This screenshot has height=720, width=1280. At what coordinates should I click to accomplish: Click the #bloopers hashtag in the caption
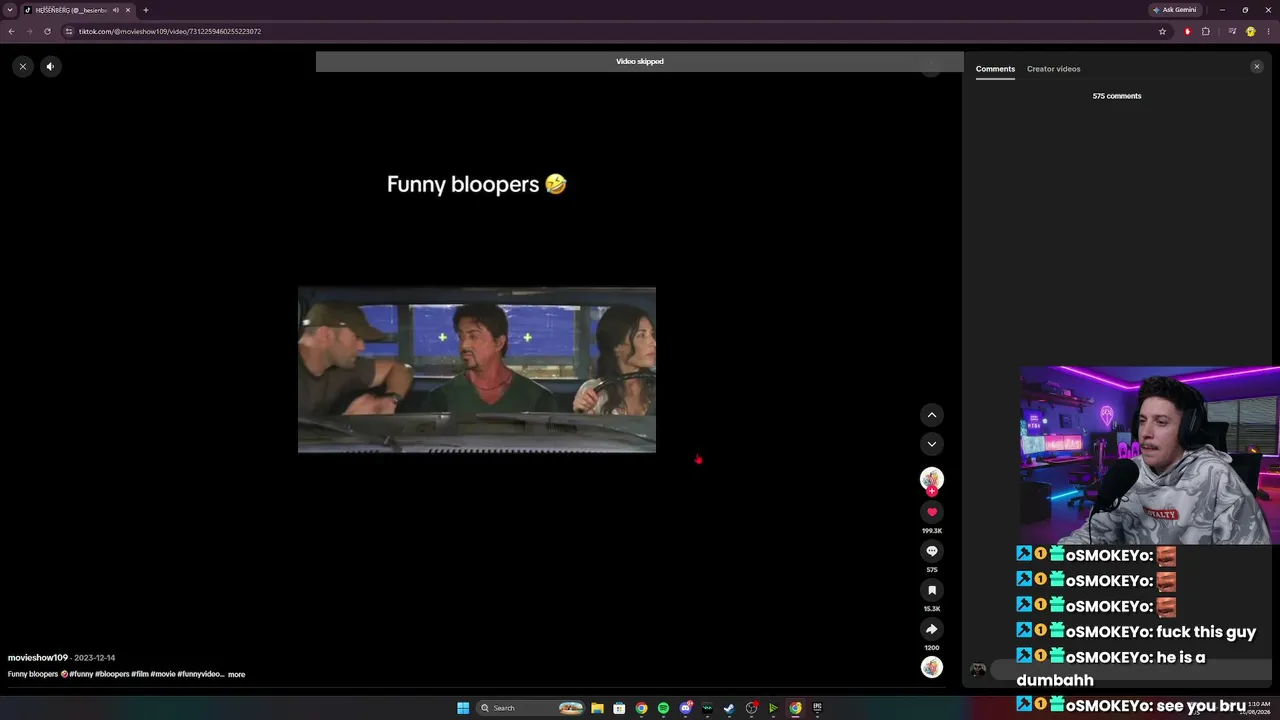pyautogui.click(x=112, y=674)
